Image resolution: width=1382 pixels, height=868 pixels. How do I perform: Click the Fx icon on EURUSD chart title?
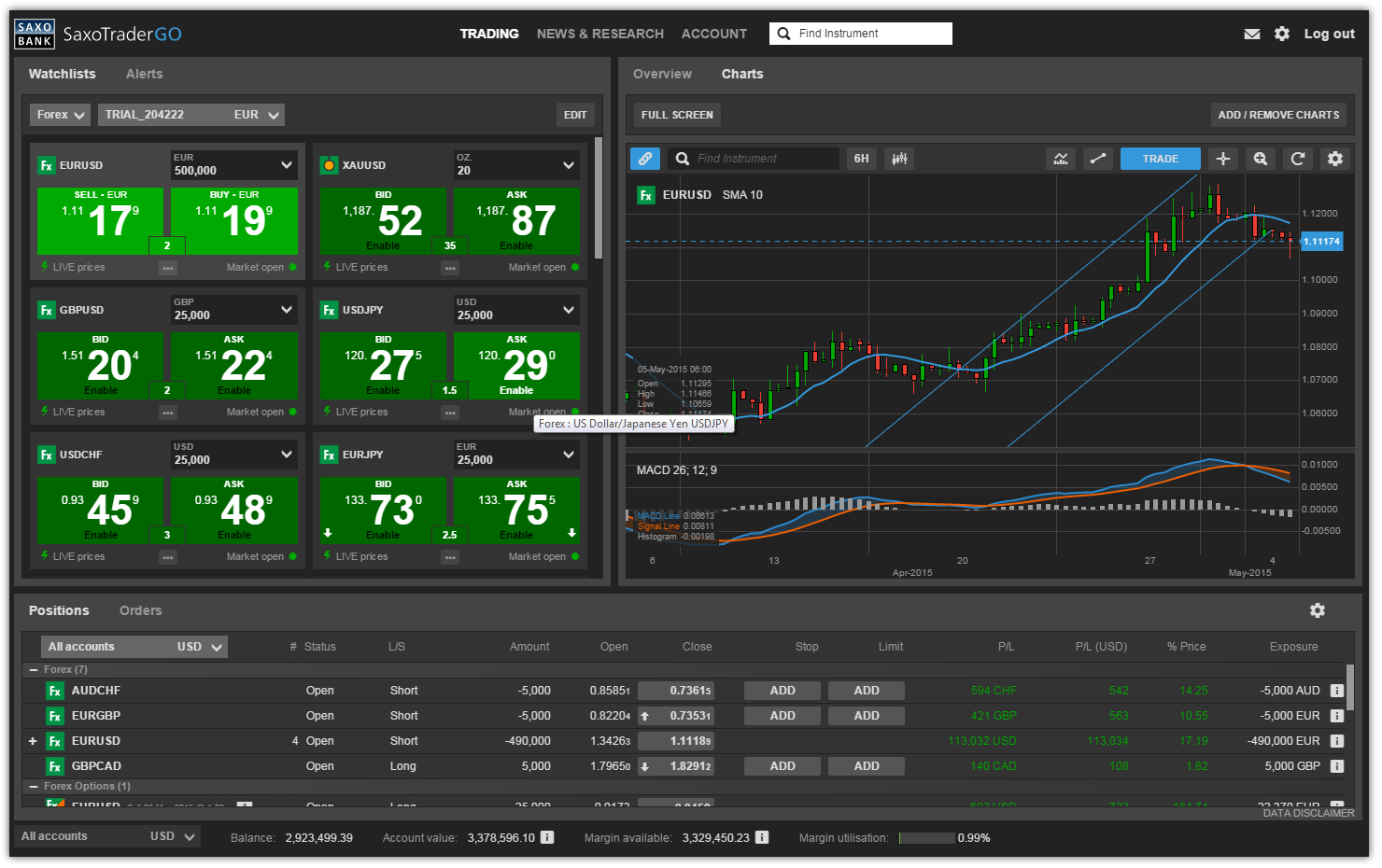coord(646,195)
